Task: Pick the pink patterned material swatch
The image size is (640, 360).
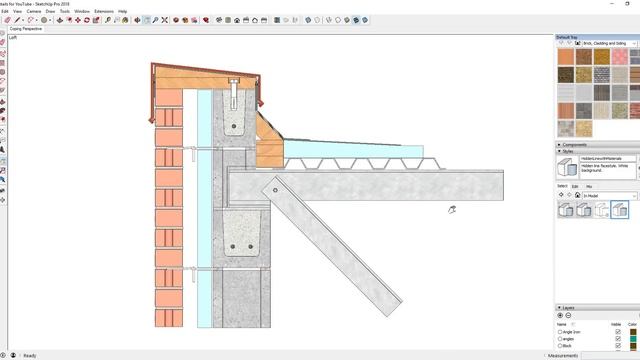Action: 620,57
